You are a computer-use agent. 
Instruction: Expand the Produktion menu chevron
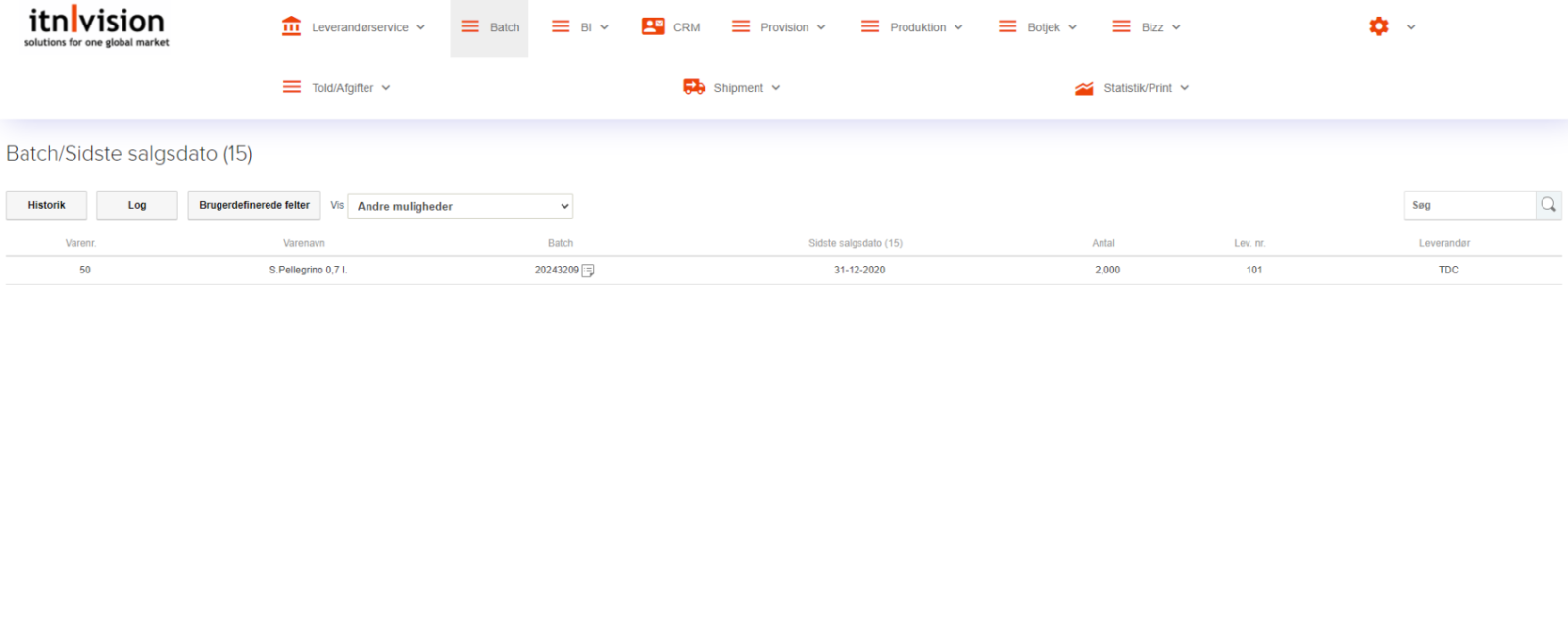point(958,27)
